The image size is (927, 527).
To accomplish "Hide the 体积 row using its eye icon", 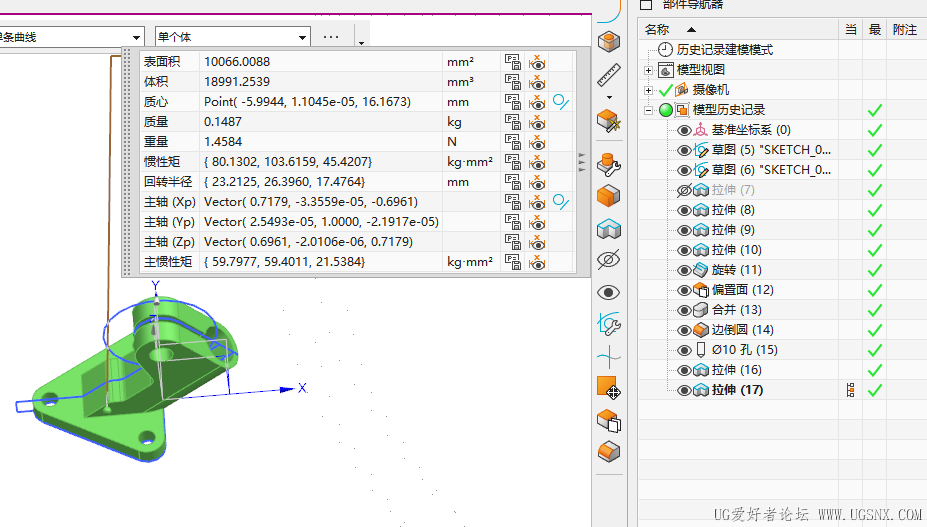I will pos(537,82).
